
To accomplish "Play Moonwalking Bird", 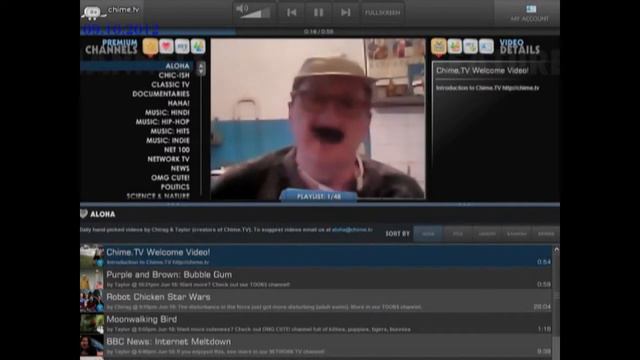I will [316, 323].
